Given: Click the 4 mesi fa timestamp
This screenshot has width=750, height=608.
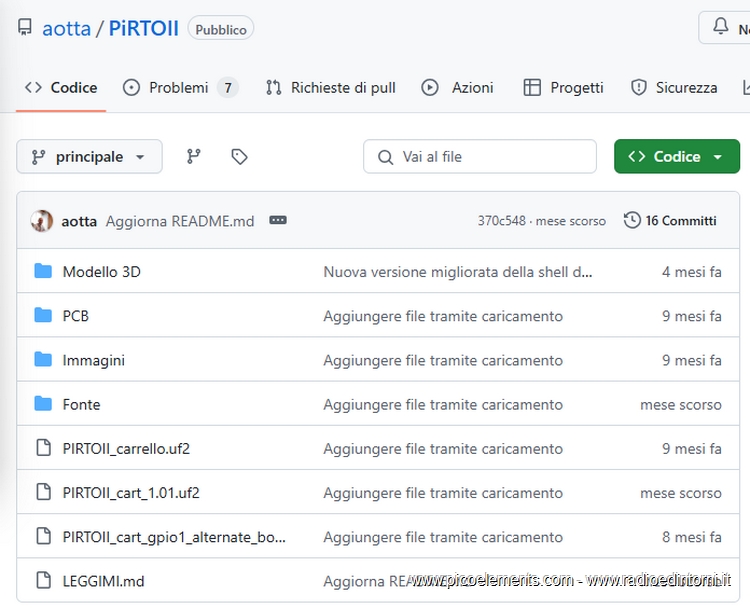Looking at the screenshot, I should 692,272.
